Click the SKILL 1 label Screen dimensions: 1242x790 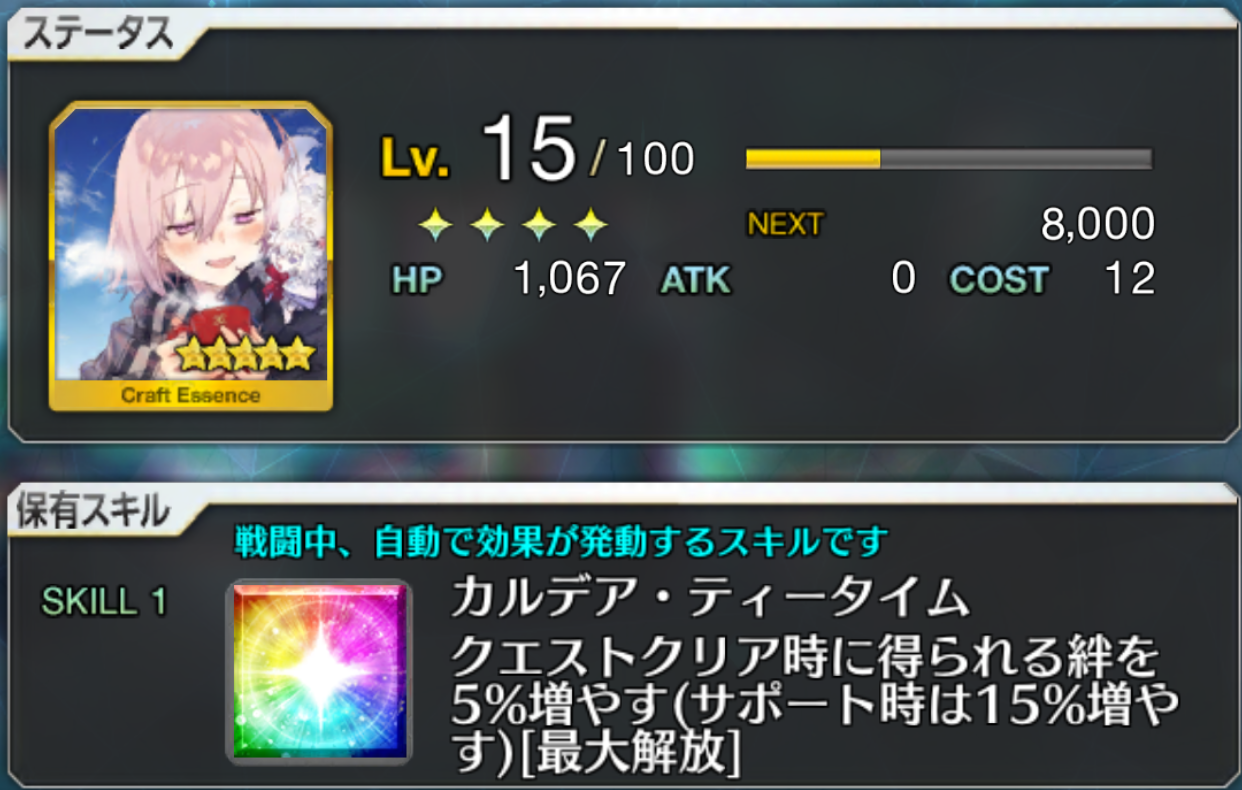tap(104, 601)
